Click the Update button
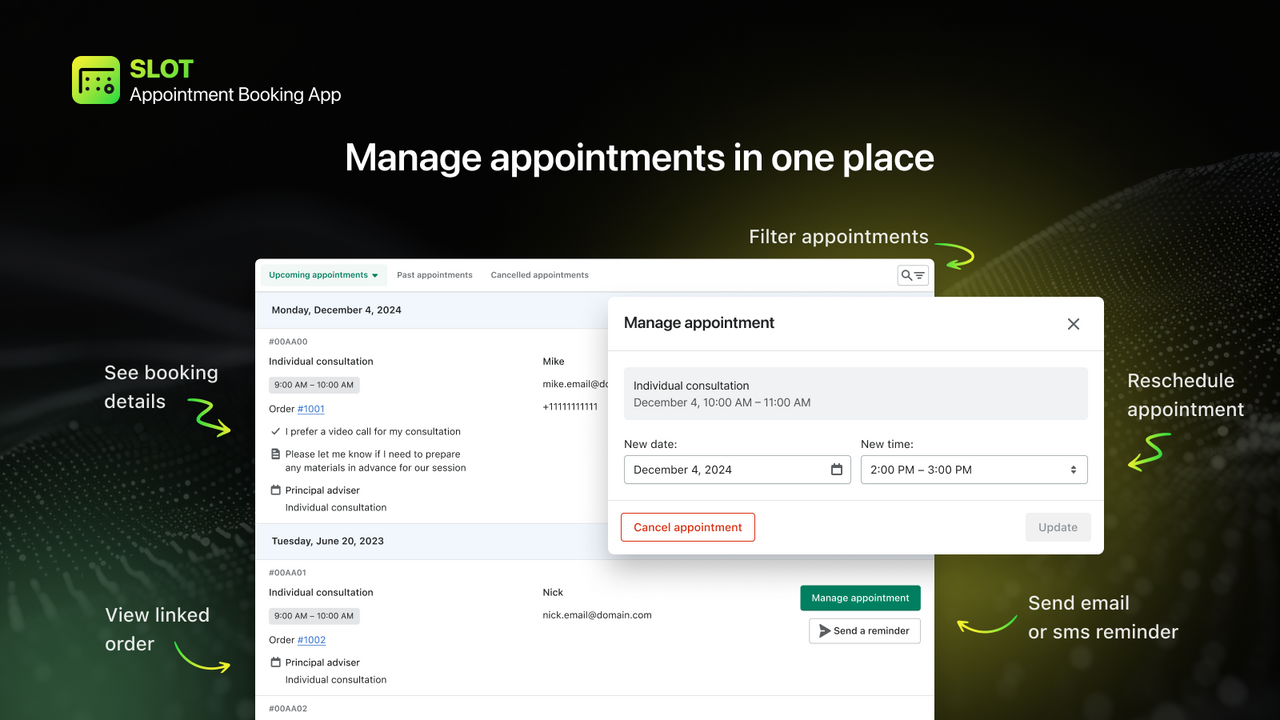Screen dimensions: 1280x720 pyautogui.click(x=1058, y=527)
